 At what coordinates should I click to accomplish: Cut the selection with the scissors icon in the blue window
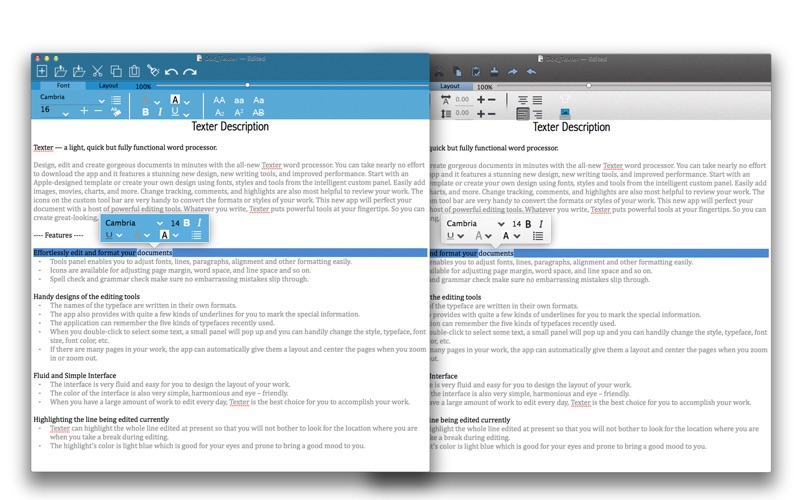[x=97, y=71]
